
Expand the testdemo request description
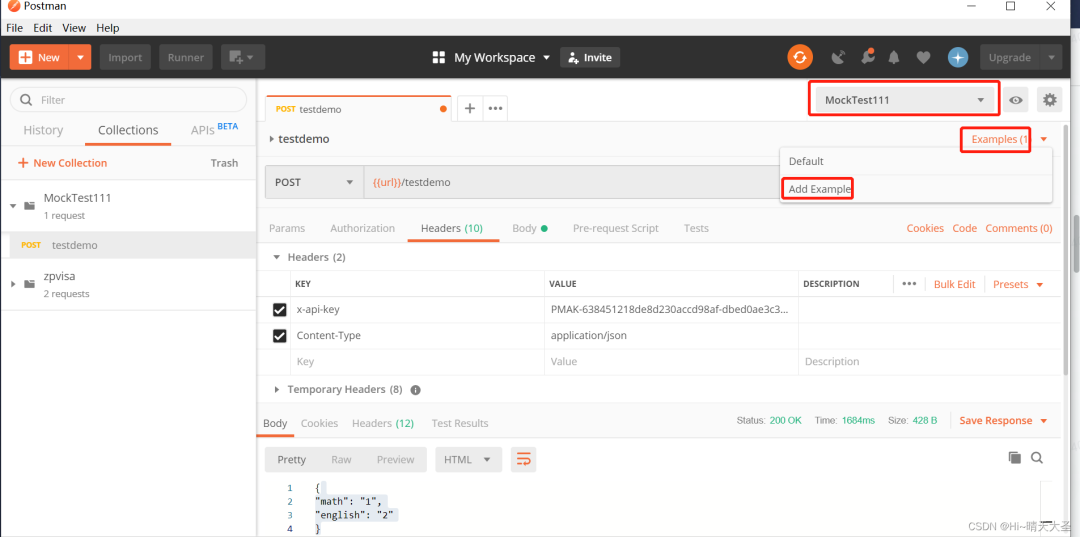271,139
